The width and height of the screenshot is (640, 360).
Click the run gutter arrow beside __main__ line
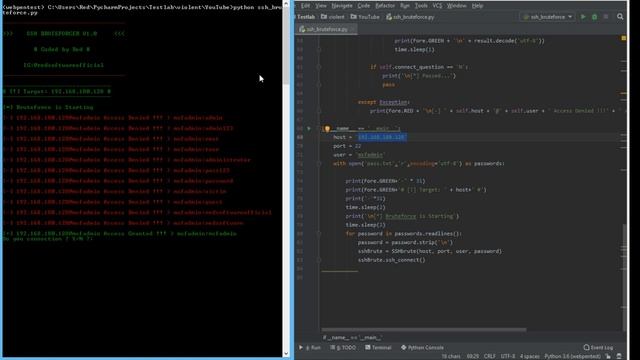tap(309, 129)
